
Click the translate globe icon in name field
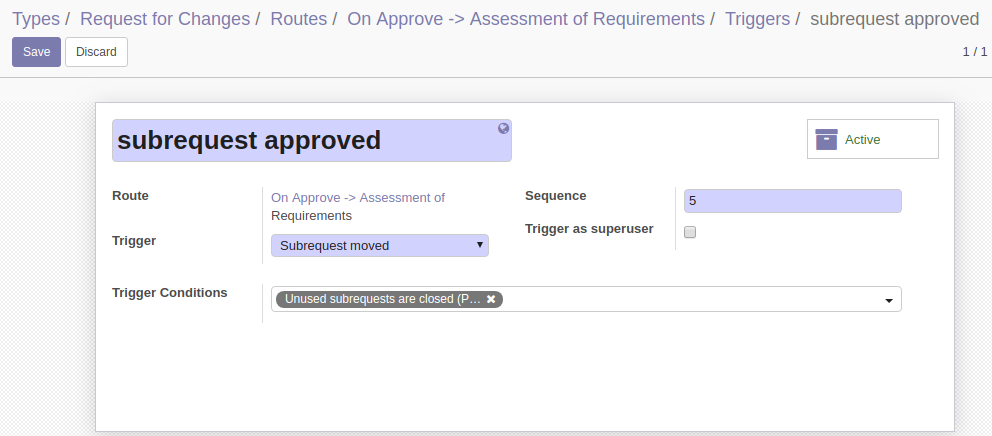504,128
